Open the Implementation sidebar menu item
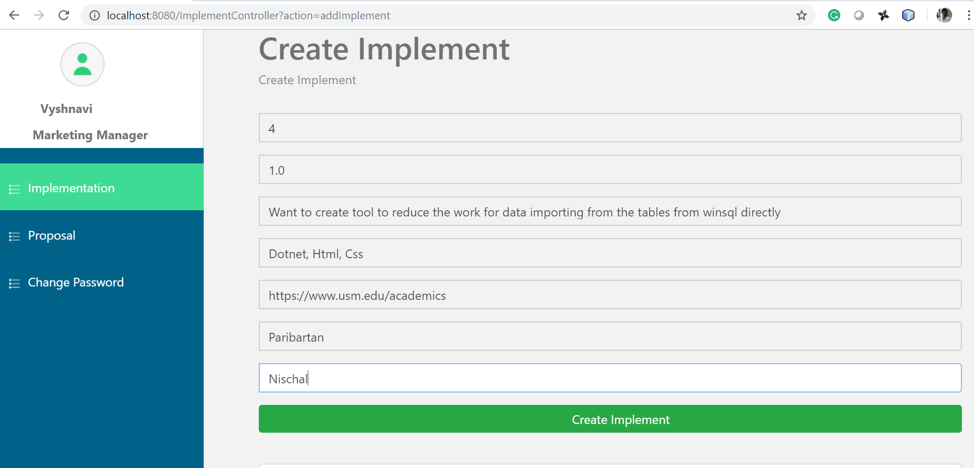 [71, 188]
